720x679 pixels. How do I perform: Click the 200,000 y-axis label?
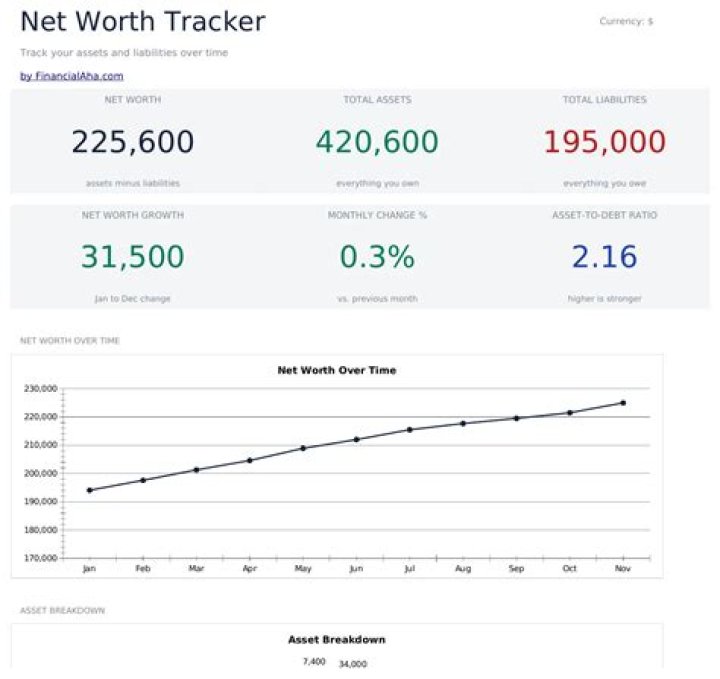(x=40, y=473)
